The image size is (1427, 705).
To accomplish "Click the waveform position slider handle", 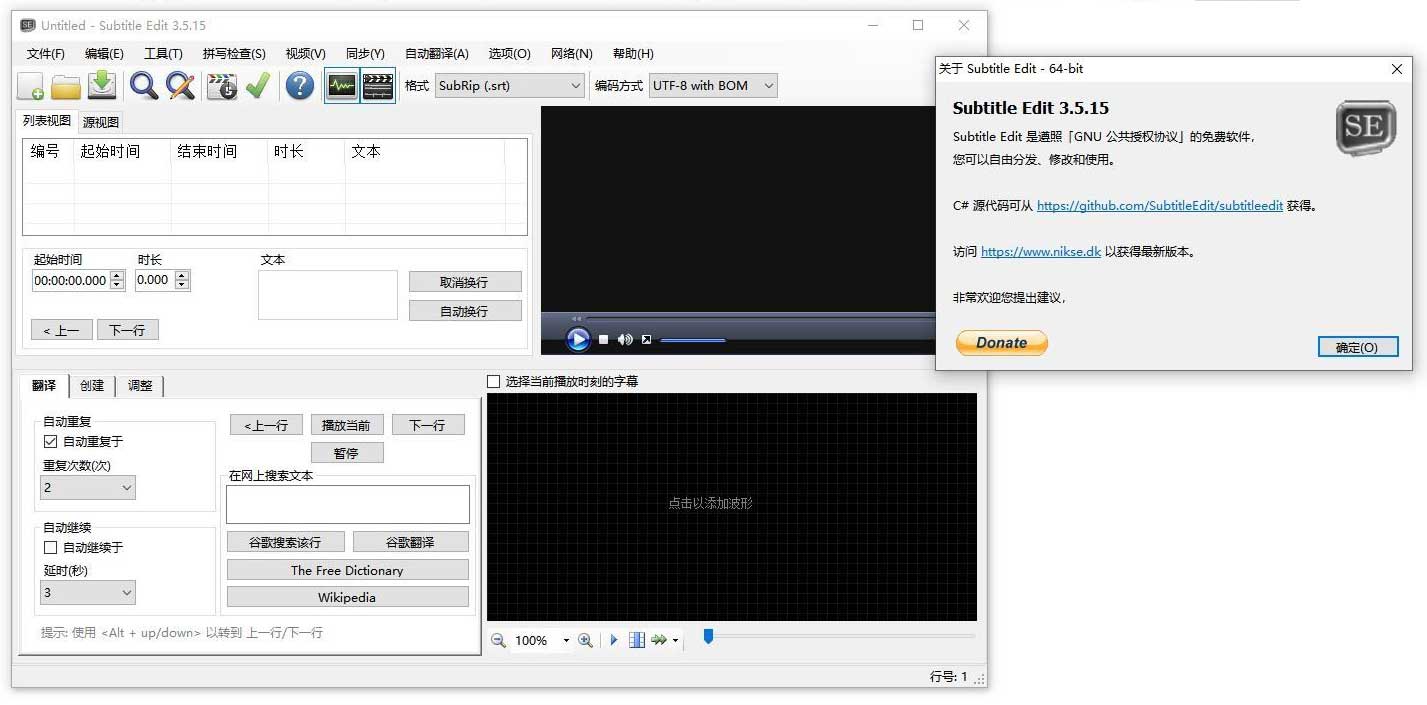I will coord(708,636).
